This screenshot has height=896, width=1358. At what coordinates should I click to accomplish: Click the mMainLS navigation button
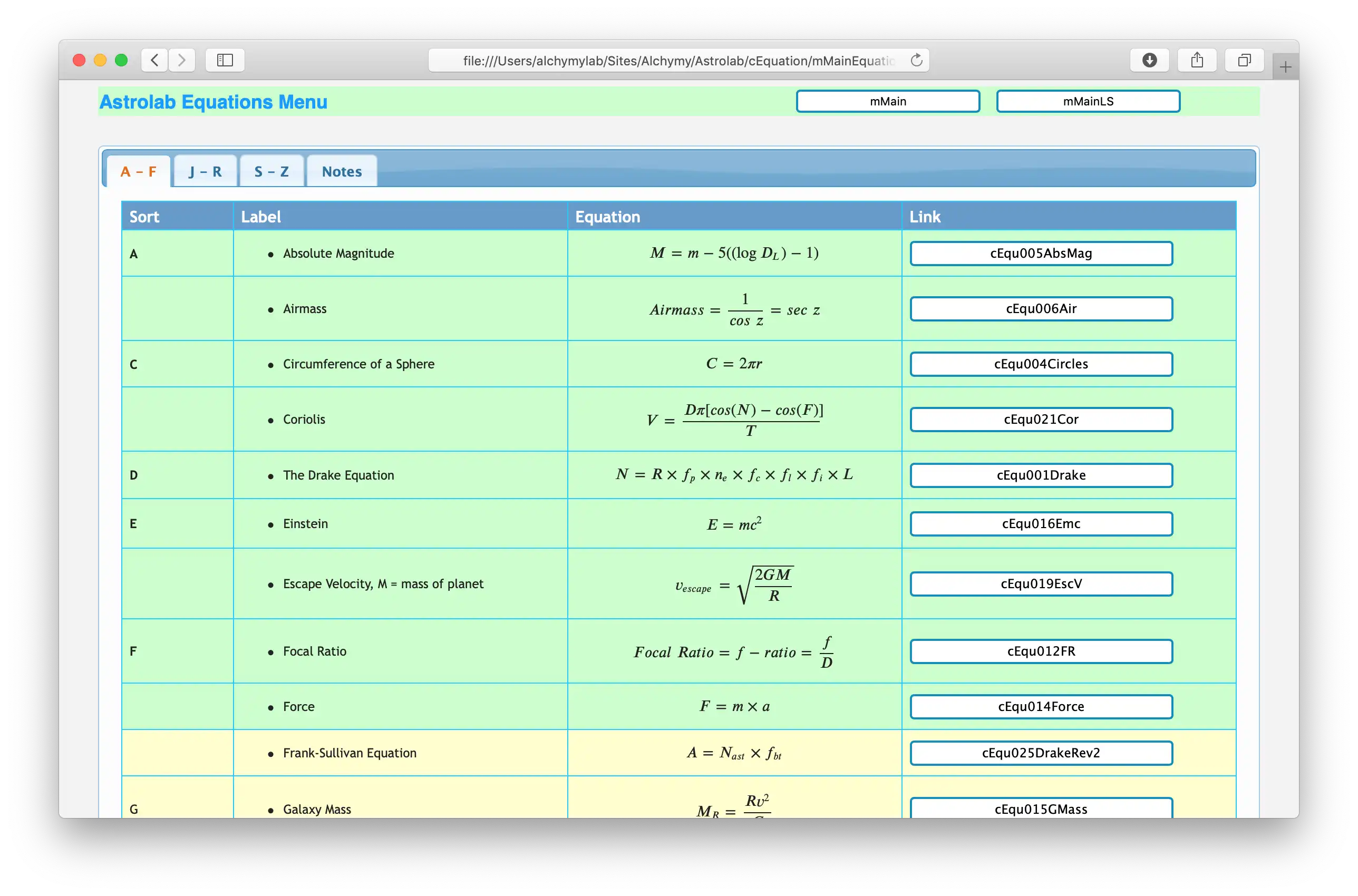pyautogui.click(x=1088, y=100)
